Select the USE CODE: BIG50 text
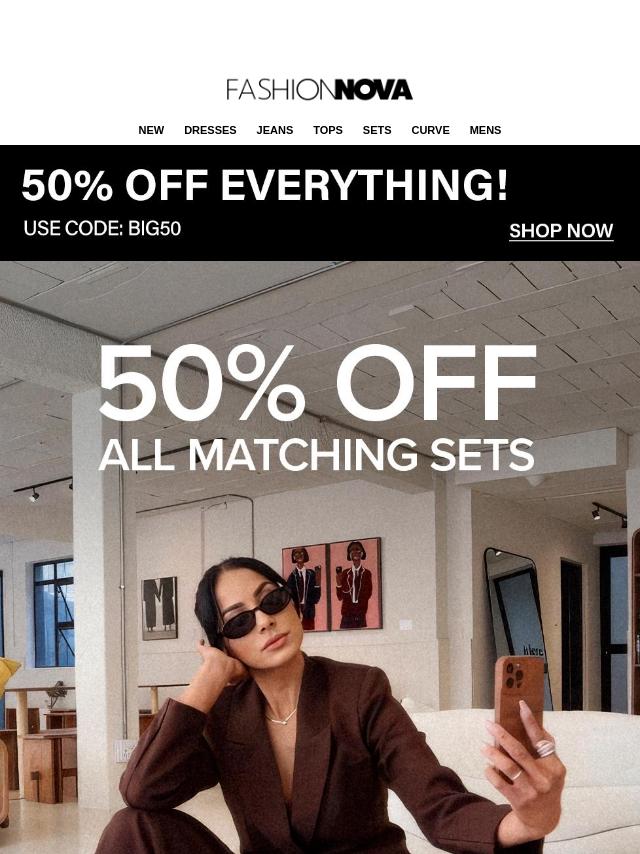This screenshot has height=854, width=640. click(x=102, y=228)
